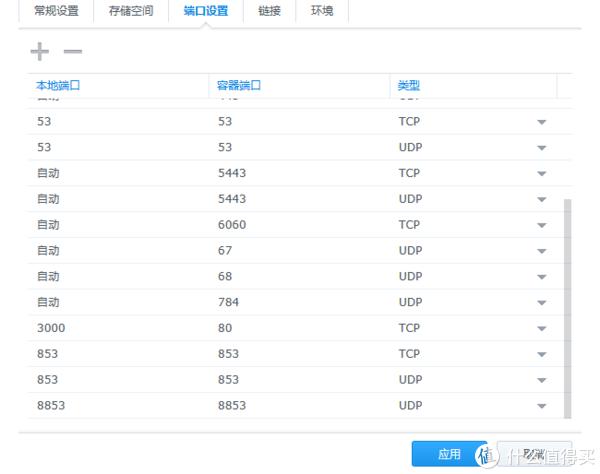Select the 端口设置 tab
The width and height of the screenshot is (600, 474).
(x=206, y=11)
